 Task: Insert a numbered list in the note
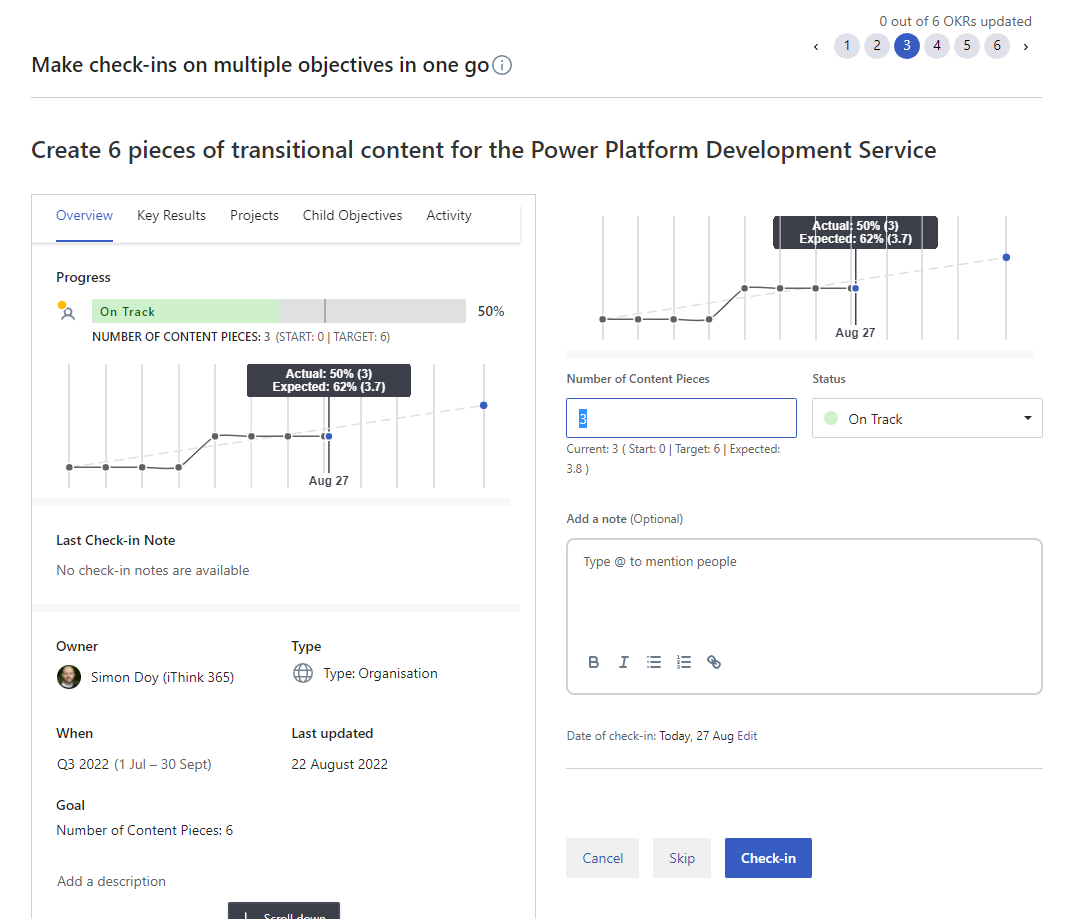(x=684, y=662)
